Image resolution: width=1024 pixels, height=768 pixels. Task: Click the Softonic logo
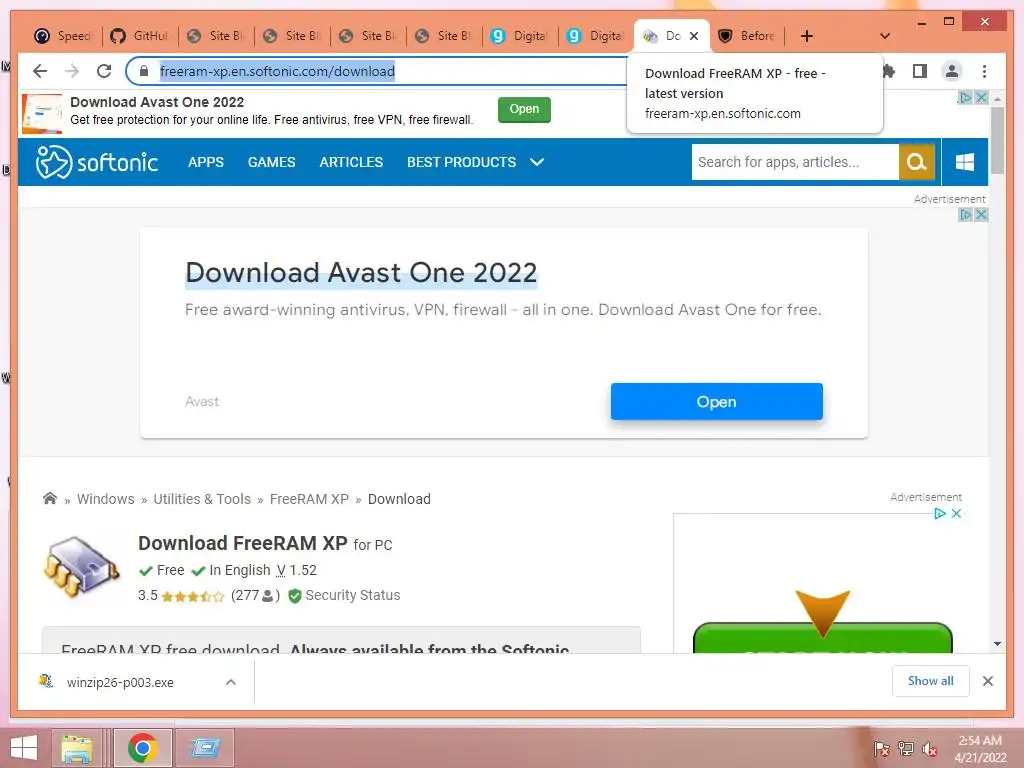point(97,162)
